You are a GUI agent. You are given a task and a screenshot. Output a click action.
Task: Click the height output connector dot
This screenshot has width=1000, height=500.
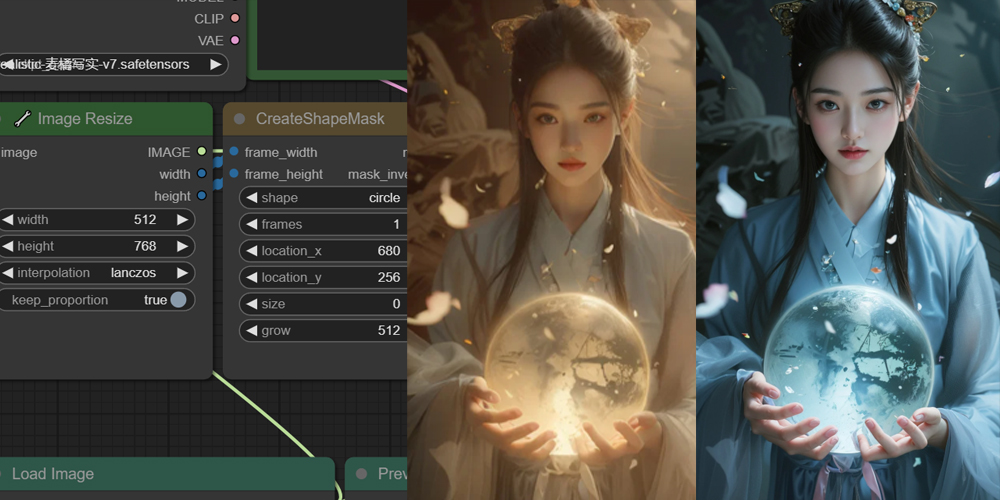(x=202, y=195)
